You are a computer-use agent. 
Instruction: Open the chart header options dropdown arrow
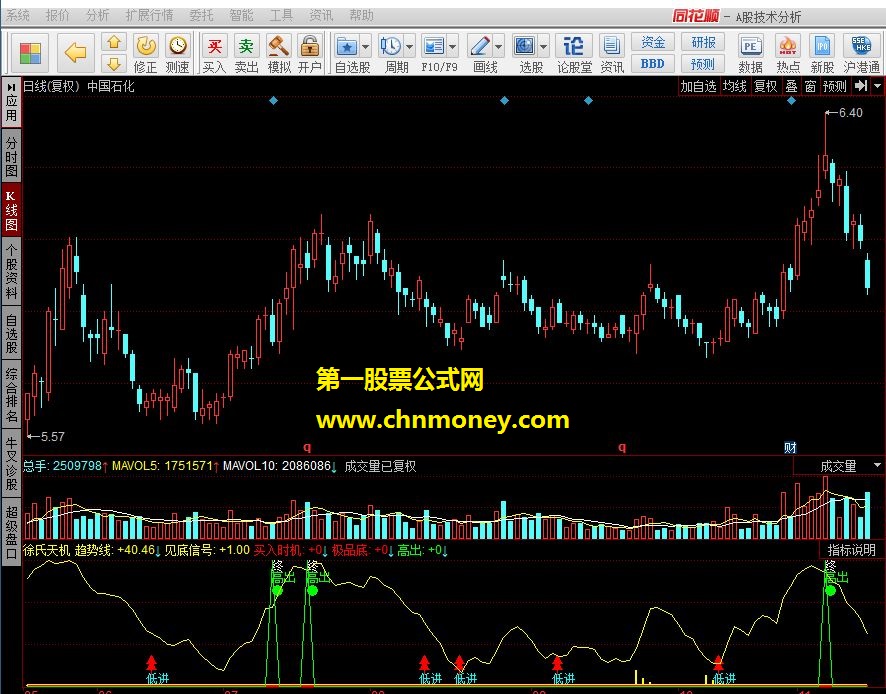point(878,86)
